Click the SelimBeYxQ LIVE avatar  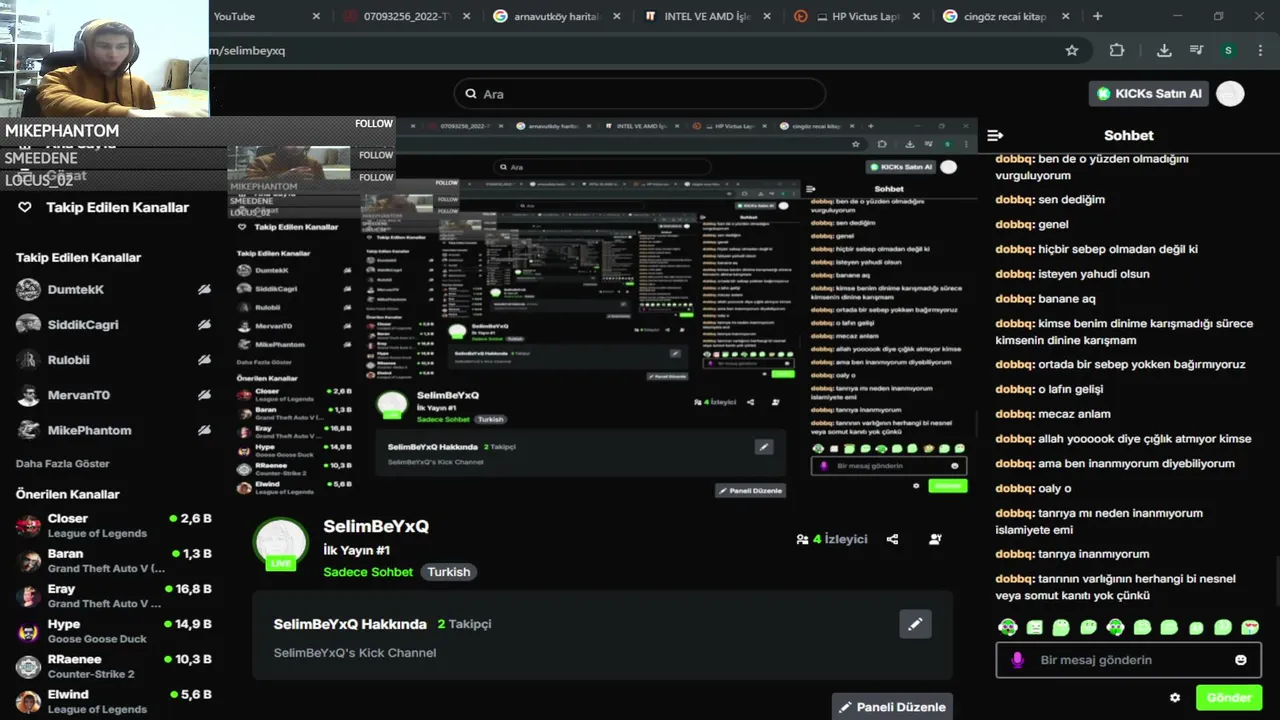tap(281, 544)
